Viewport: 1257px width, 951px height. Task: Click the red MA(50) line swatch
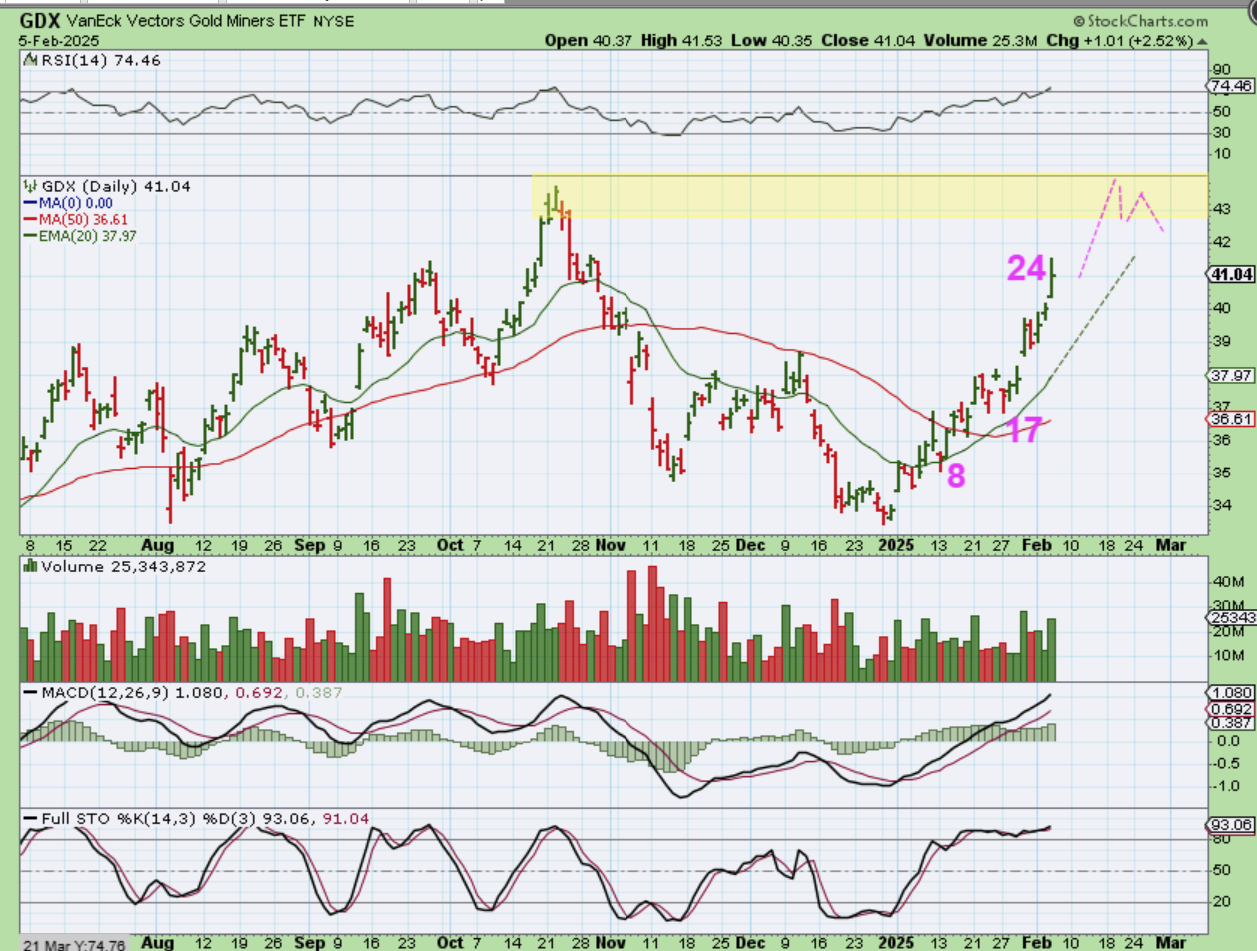[28, 219]
